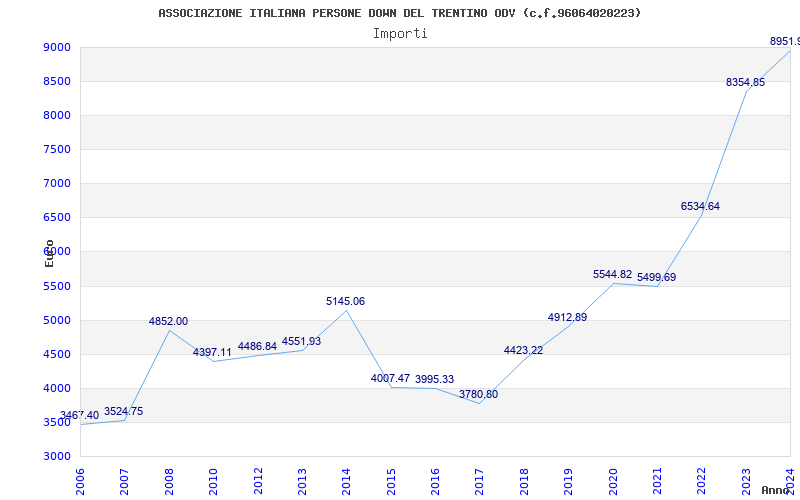Click the y-axis tick 6500

tap(57, 217)
